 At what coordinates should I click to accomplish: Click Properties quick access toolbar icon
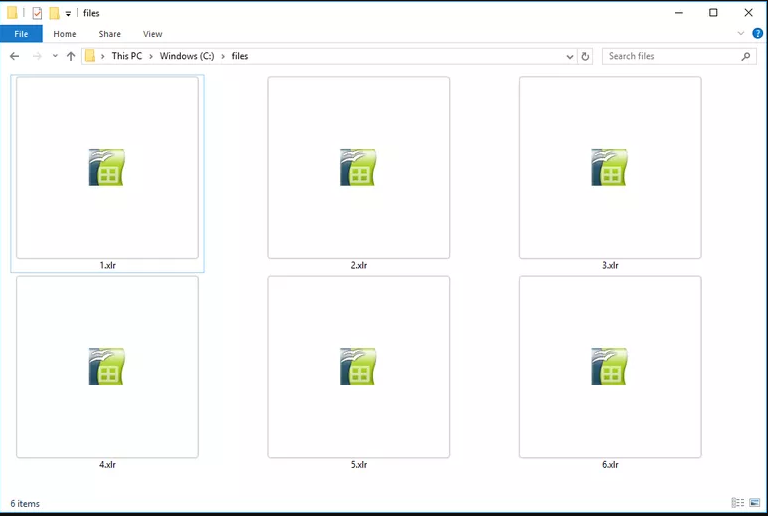[x=37, y=13]
